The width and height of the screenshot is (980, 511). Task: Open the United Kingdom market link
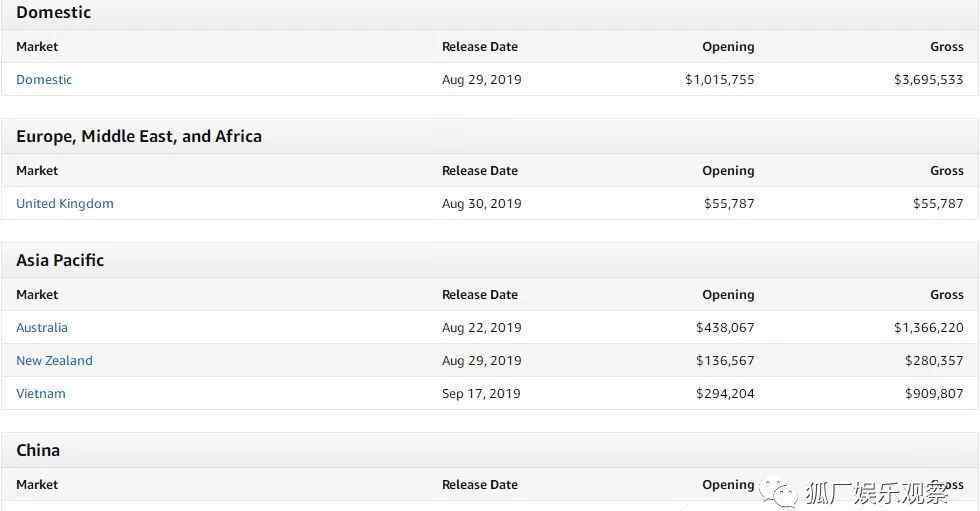pos(65,204)
